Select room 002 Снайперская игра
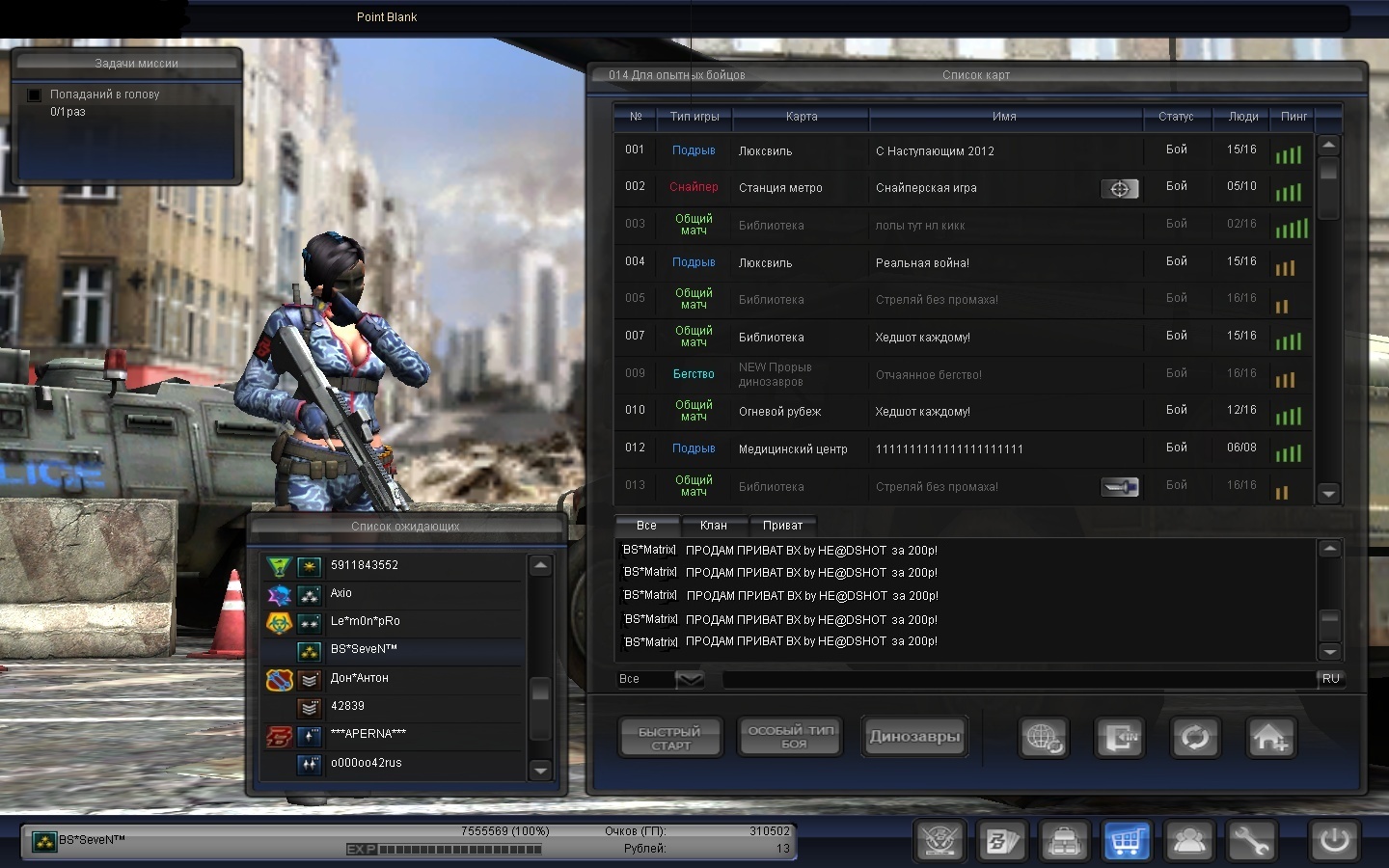The width and height of the screenshot is (1389, 868). [x=926, y=188]
